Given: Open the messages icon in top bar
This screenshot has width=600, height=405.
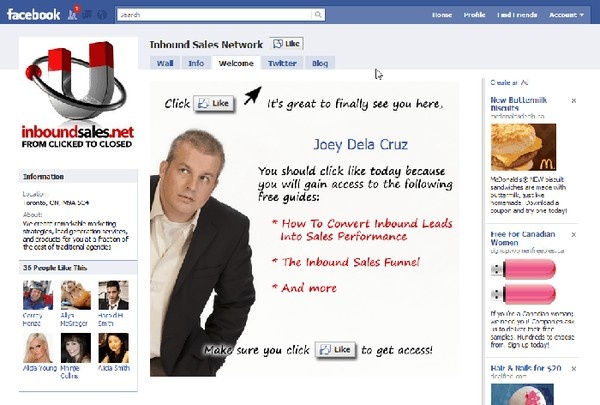Looking at the screenshot, I should coord(89,15).
